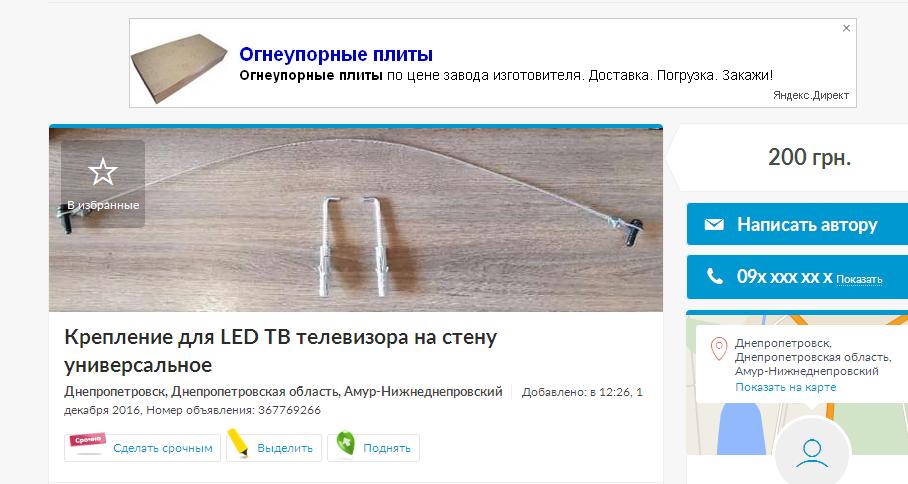Open Показать на карте link
This screenshot has height=484, width=908.
click(x=785, y=387)
